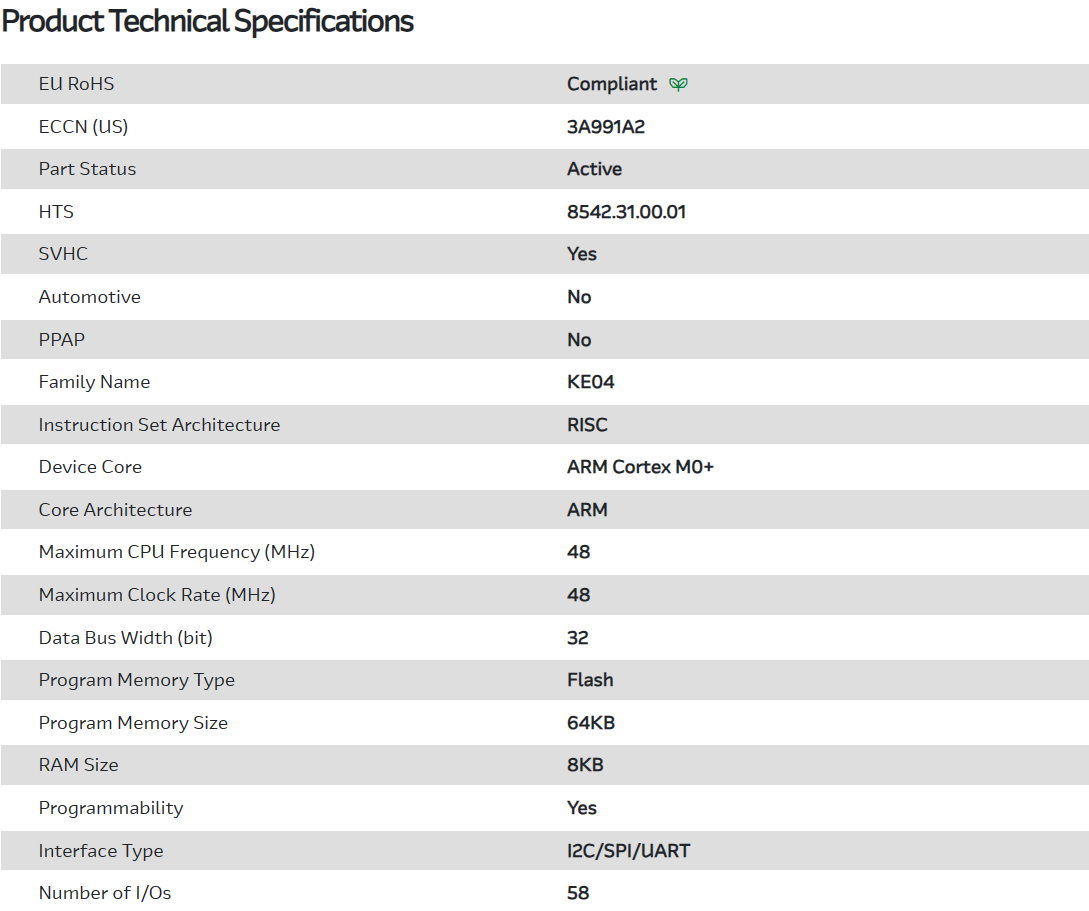Viewport: 1089px width, 911px height.
Task: Select the Maximum CPU Frequency label
Action: click(x=177, y=552)
